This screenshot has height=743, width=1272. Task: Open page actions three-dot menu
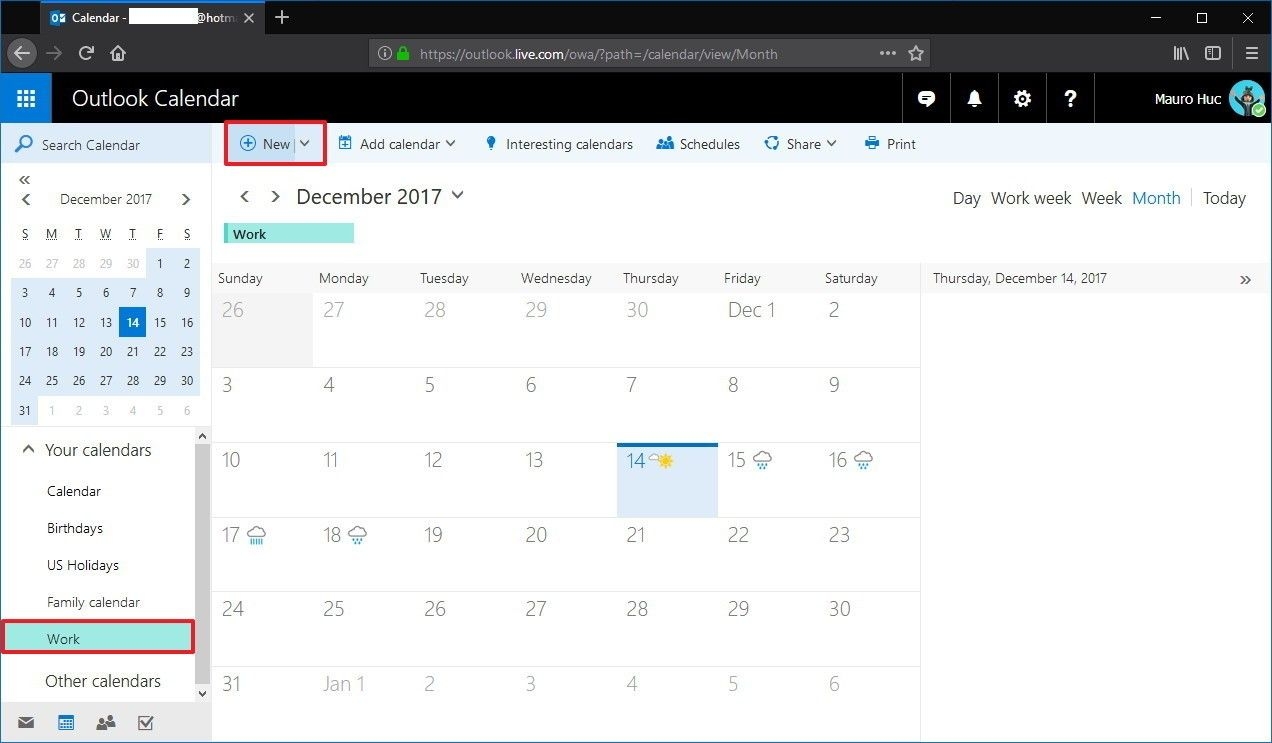[888, 53]
